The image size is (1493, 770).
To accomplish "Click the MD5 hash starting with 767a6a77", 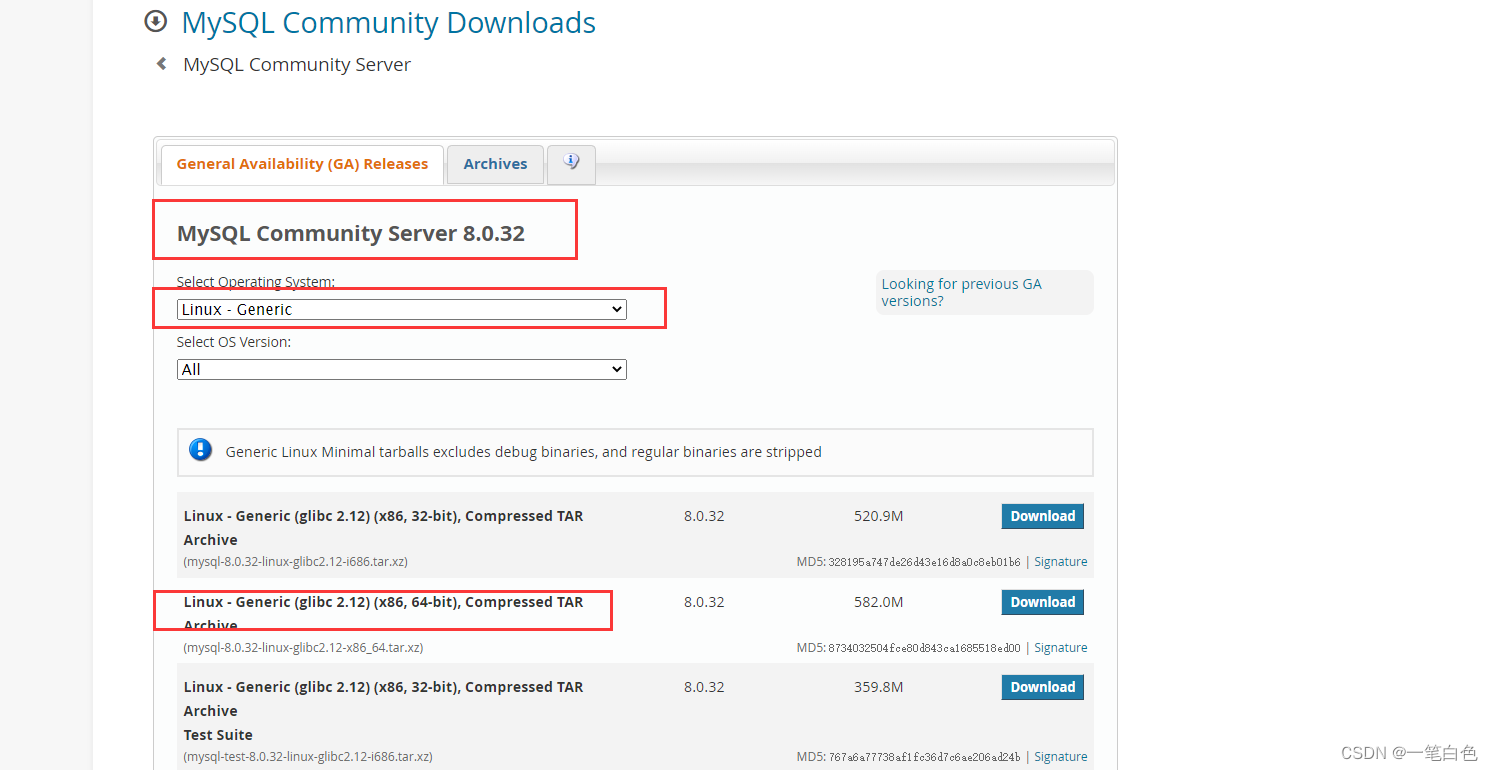I will click(924, 757).
